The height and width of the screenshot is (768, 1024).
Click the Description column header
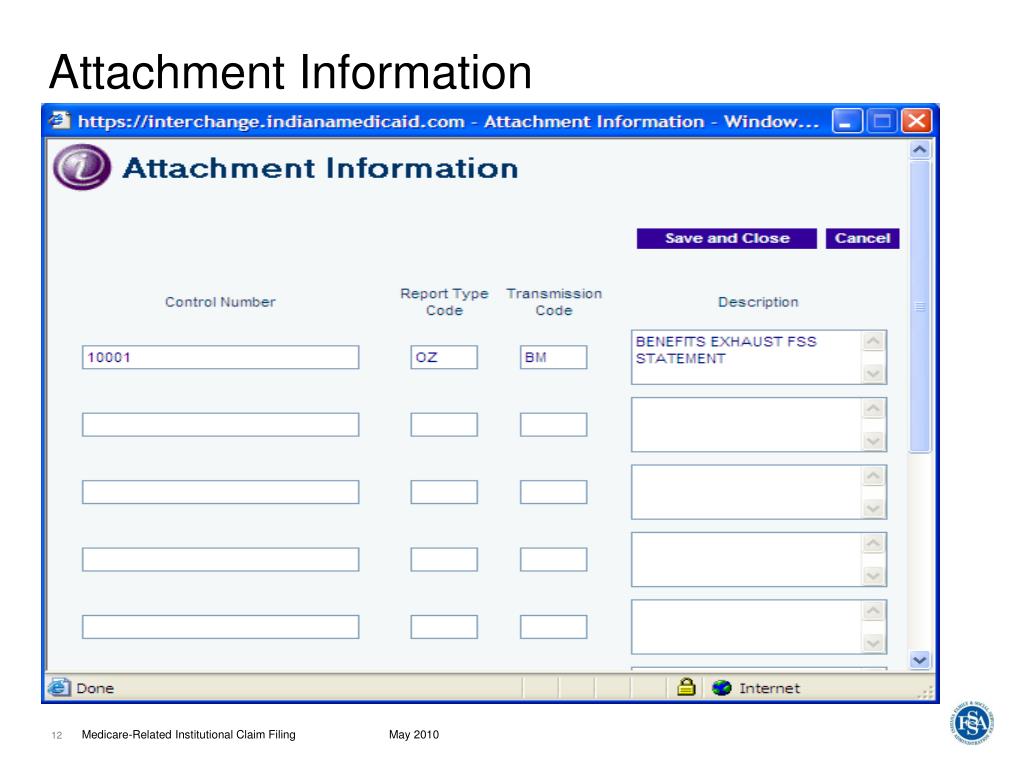click(758, 302)
